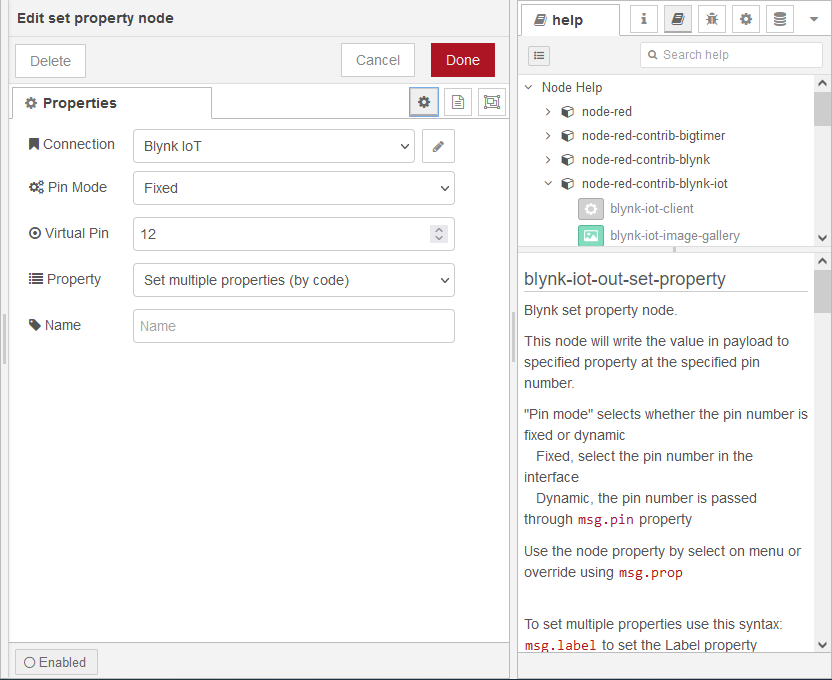Viewport: 832px width, 680px height.
Task: Toggle the help topics list icon
Action: coord(539,55)
